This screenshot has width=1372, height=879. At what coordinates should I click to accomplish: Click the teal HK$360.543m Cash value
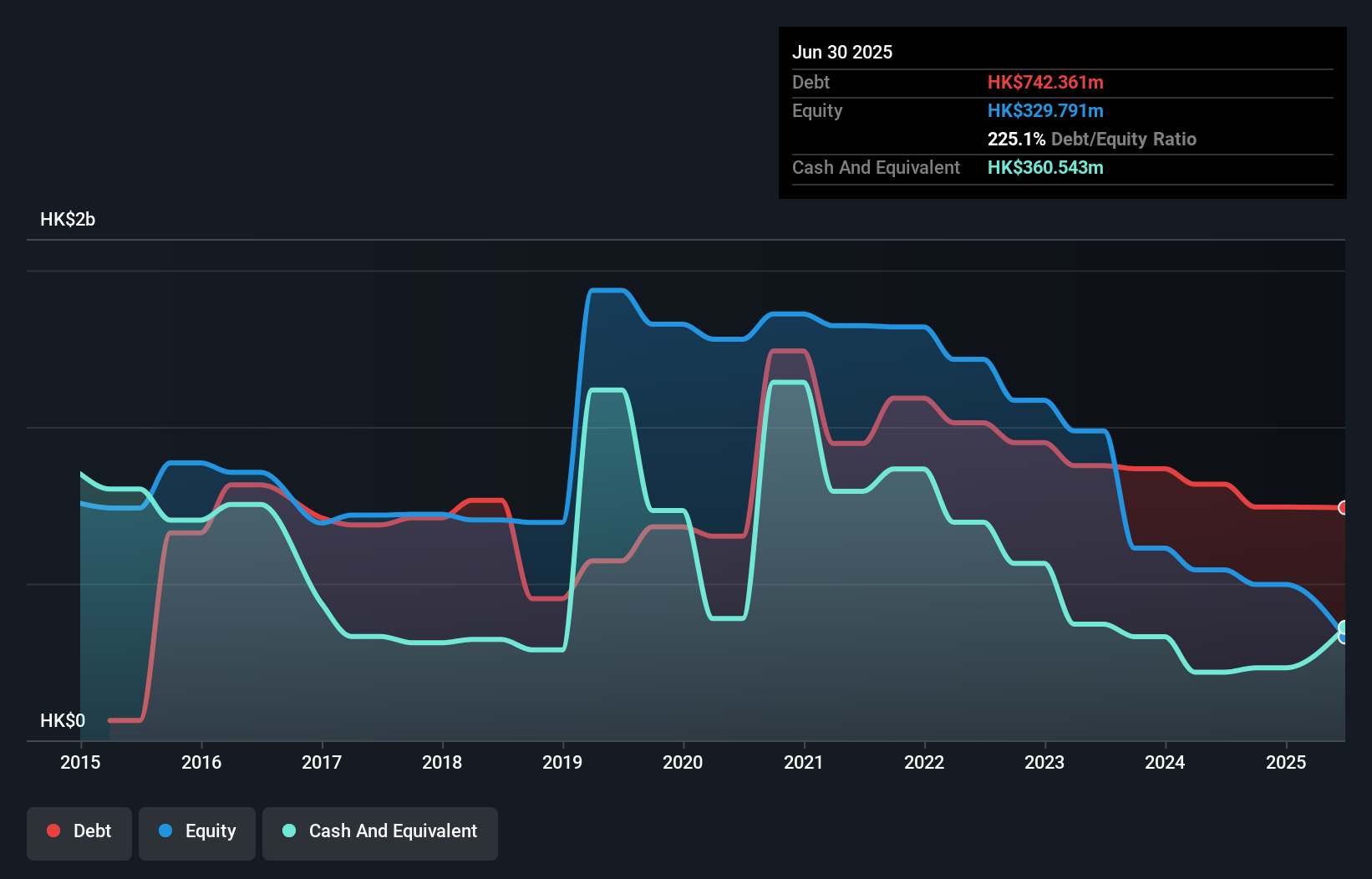[x=1045, y=167]
